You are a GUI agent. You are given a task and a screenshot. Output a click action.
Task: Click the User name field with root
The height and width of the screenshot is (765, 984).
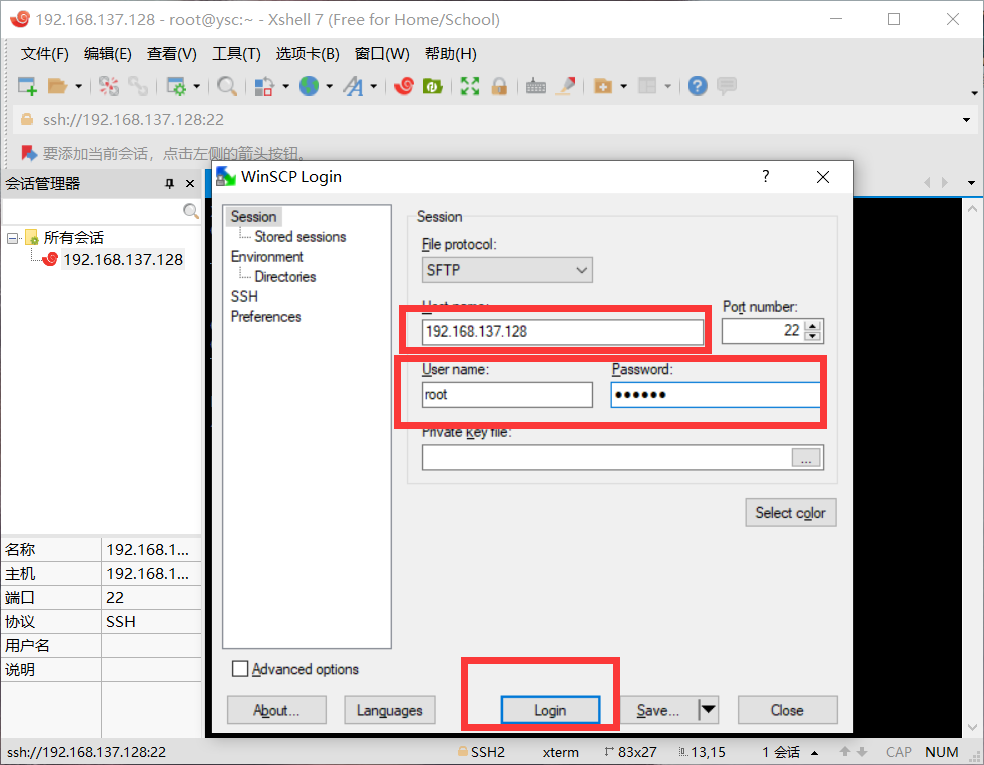pos(507,395)
